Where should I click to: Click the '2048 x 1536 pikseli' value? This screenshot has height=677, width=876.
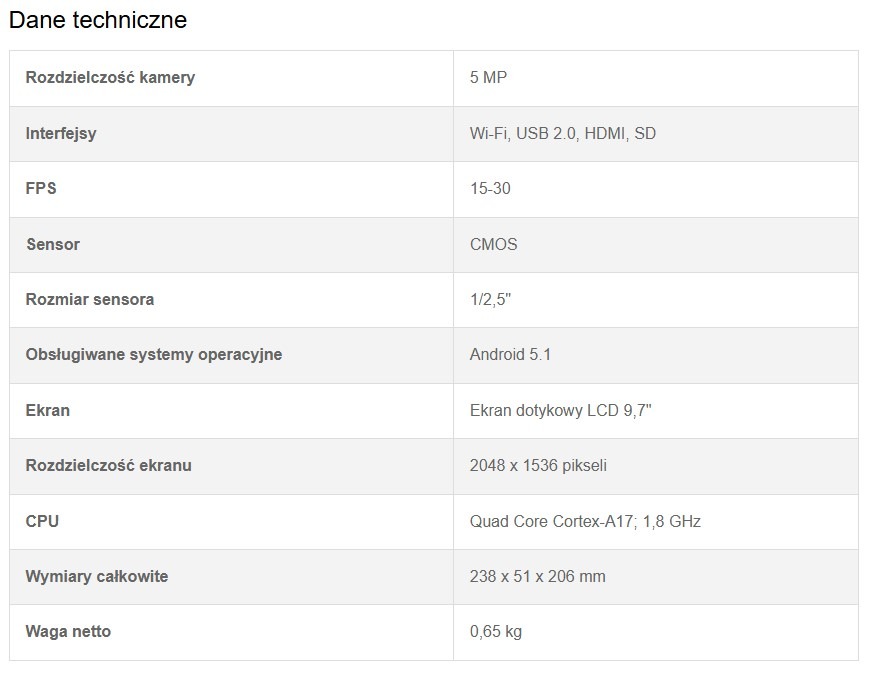point(538,465)
